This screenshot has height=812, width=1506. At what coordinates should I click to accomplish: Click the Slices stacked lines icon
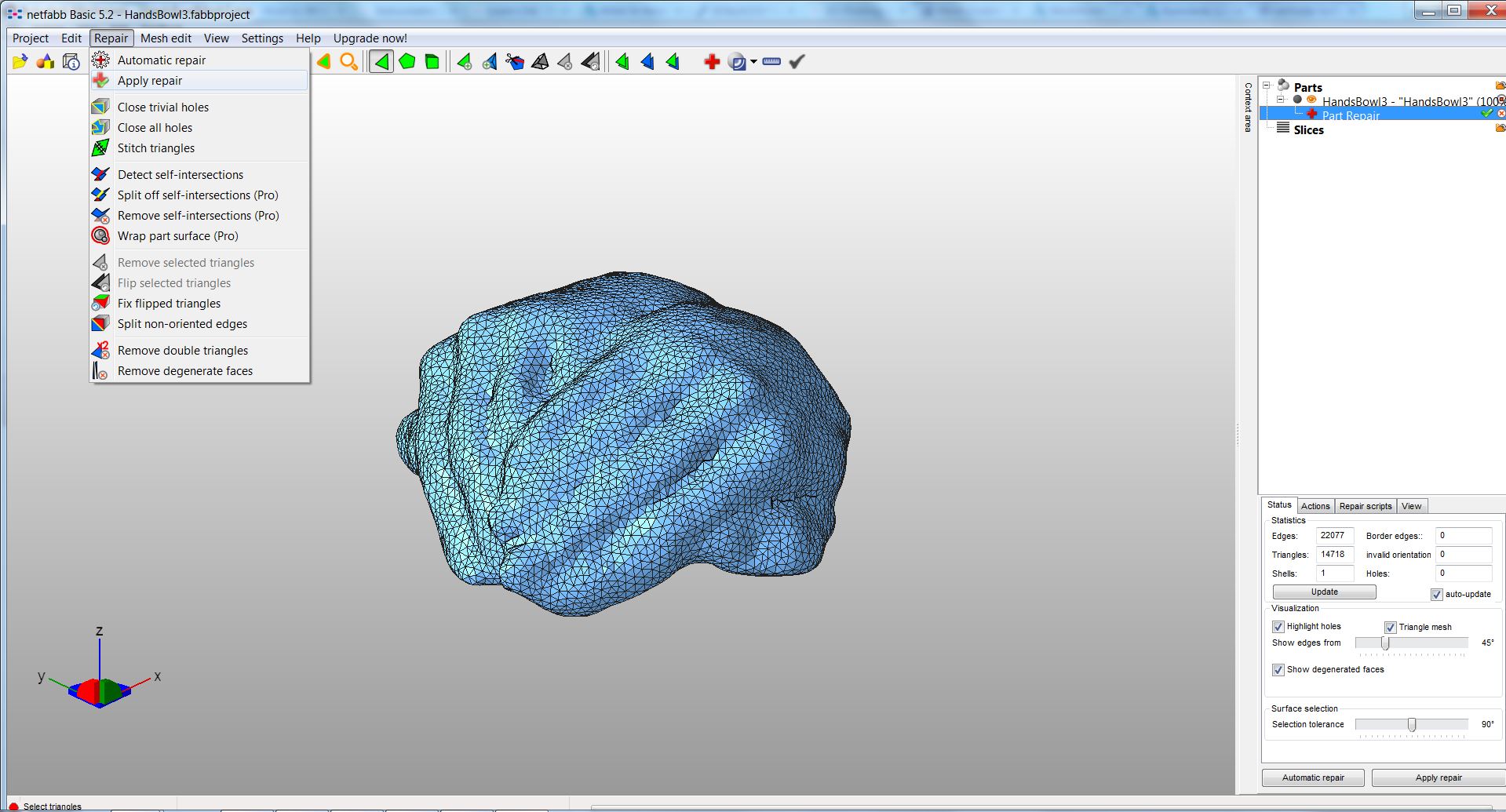tap(1283, 128)
